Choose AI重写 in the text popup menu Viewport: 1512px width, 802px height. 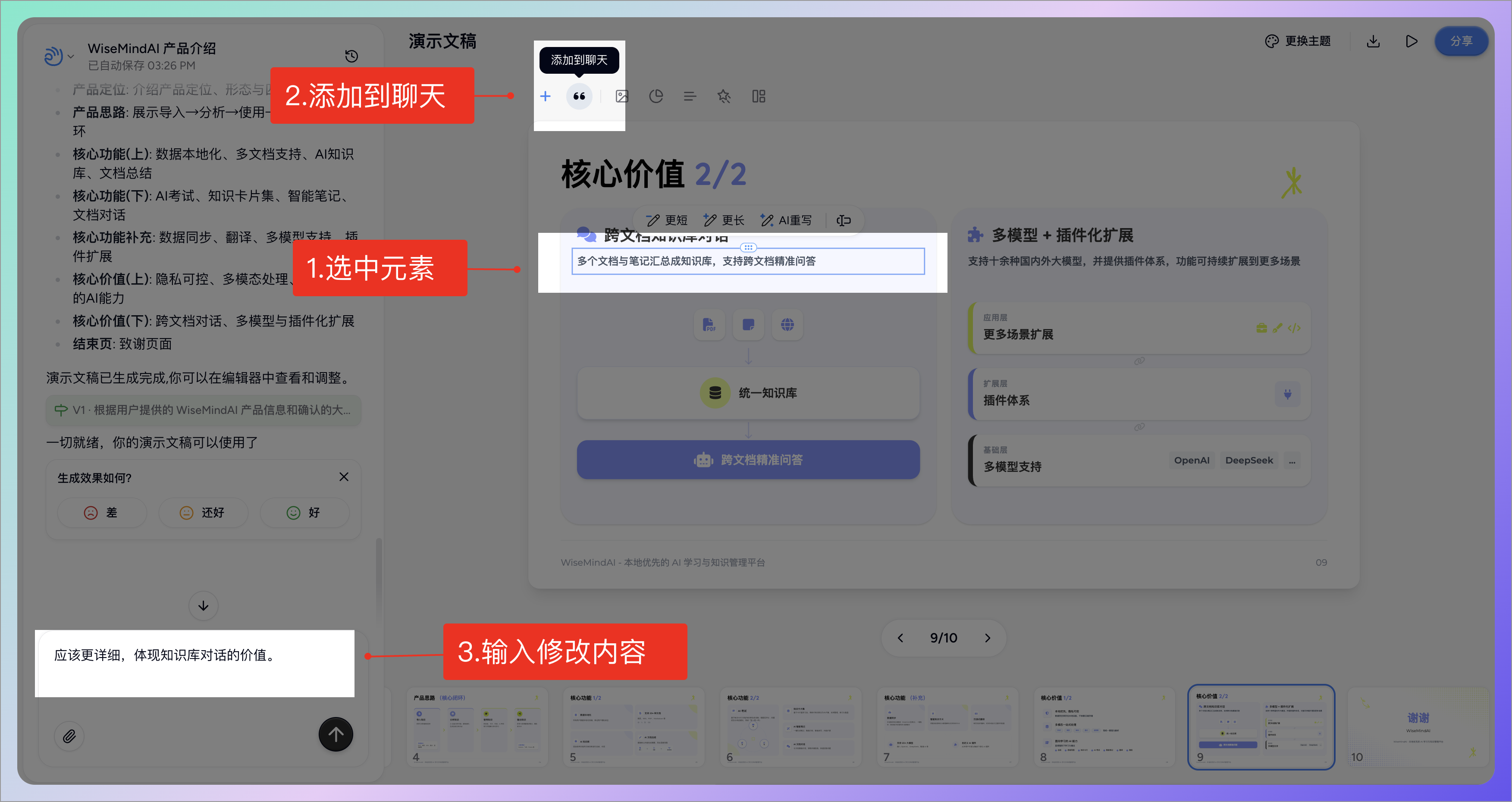[x=787, y=221]
